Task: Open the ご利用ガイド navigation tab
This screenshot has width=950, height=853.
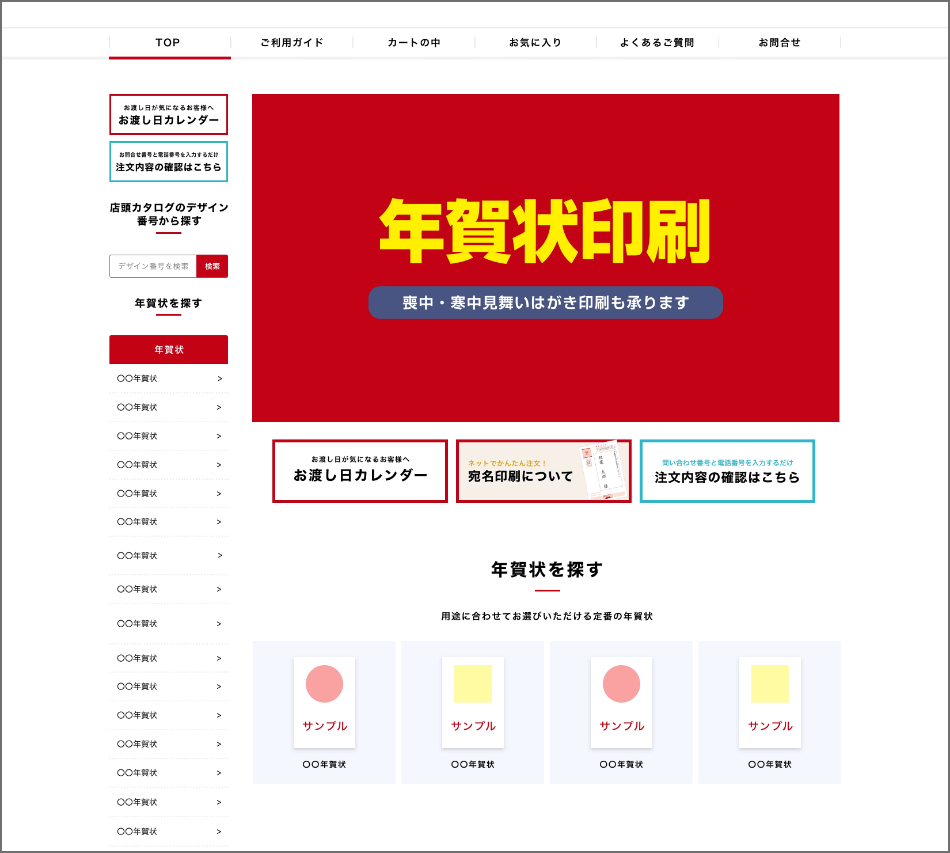Action: 291,43
